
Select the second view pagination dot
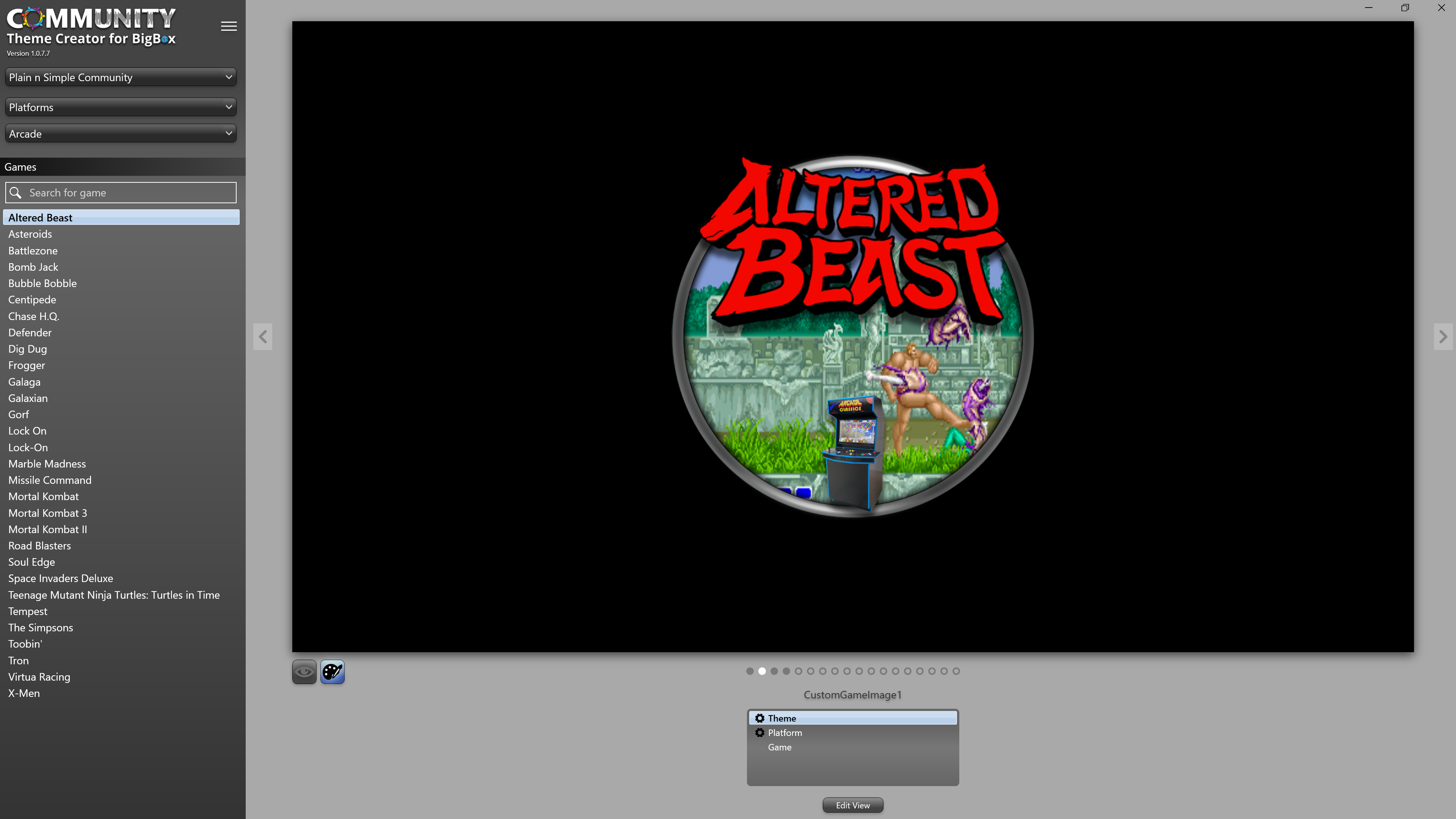click(x=762, y=671)
